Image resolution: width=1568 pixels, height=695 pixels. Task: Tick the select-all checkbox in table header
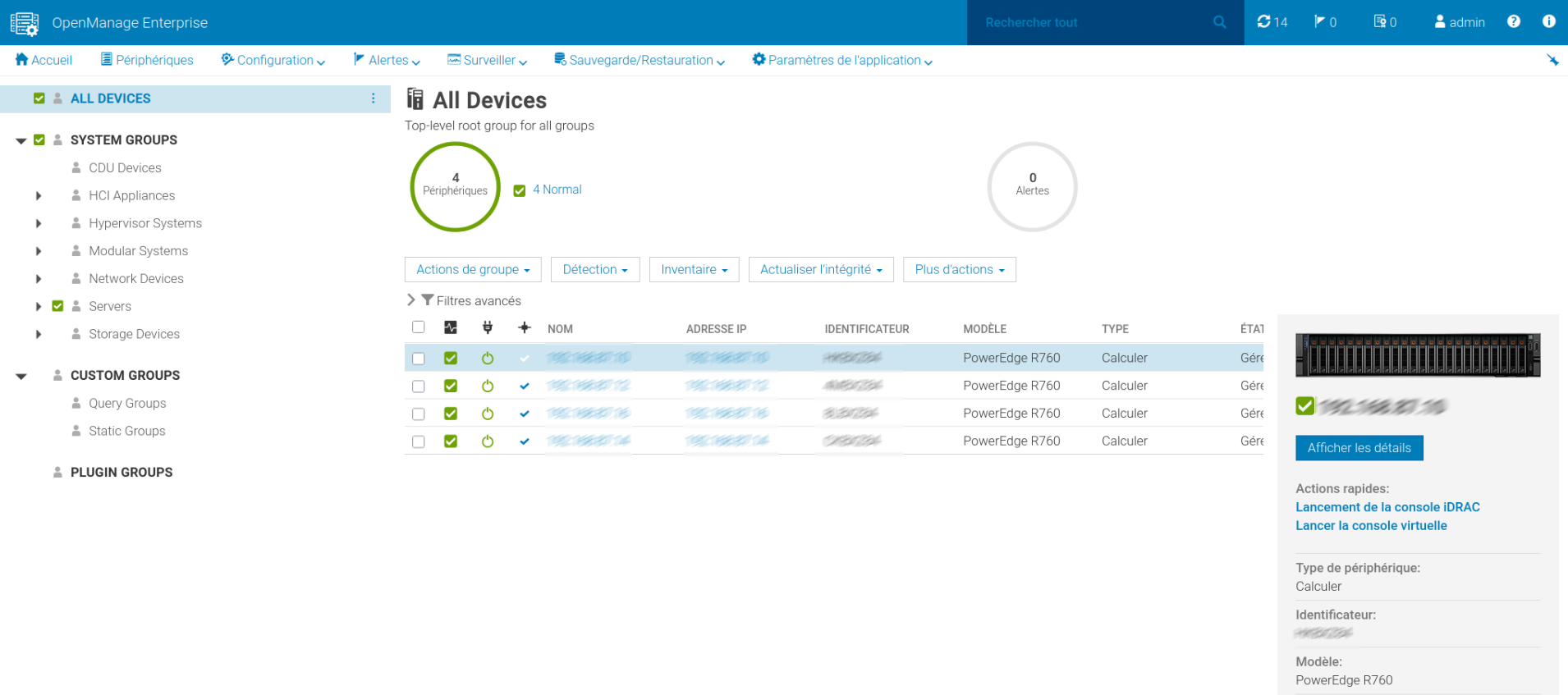(419, 327)
